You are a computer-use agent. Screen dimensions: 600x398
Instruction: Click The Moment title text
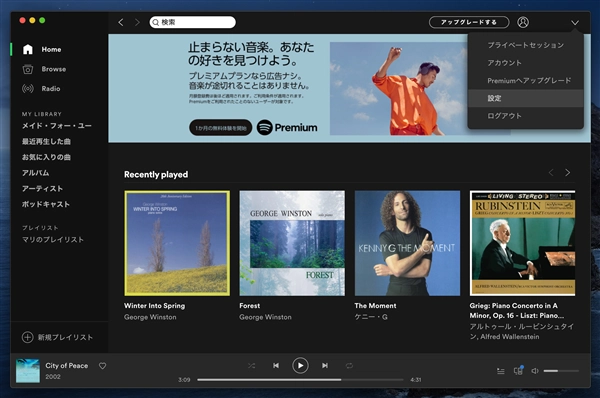point(375,306)
